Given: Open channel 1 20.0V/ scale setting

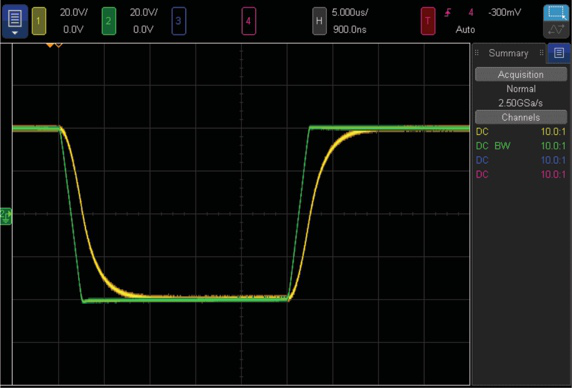Looking at the screenshot, I should 74,13.
